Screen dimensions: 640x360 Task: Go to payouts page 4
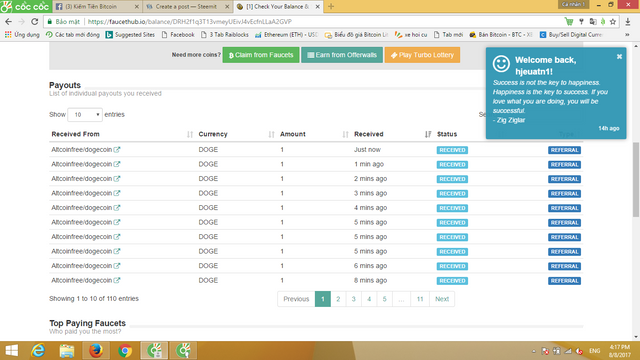[369, 299]
